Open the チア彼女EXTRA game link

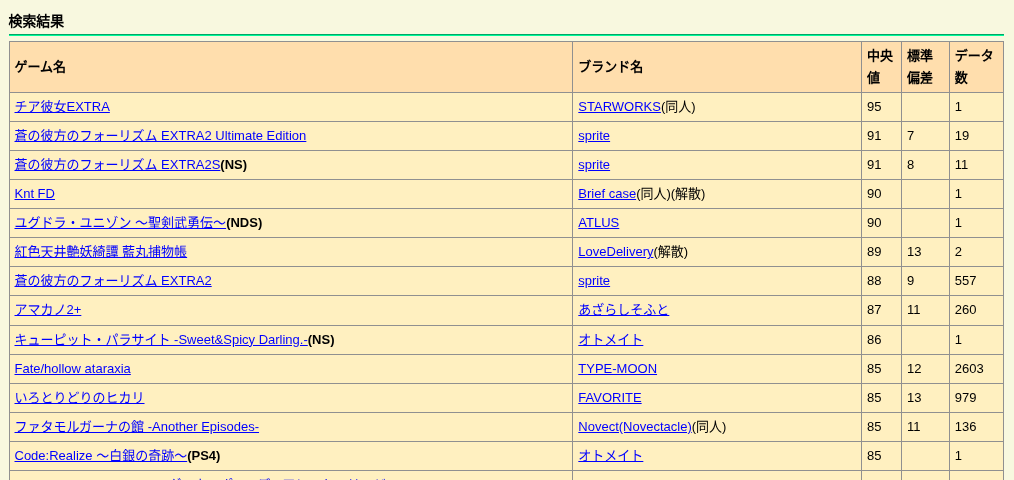point(62,107)
